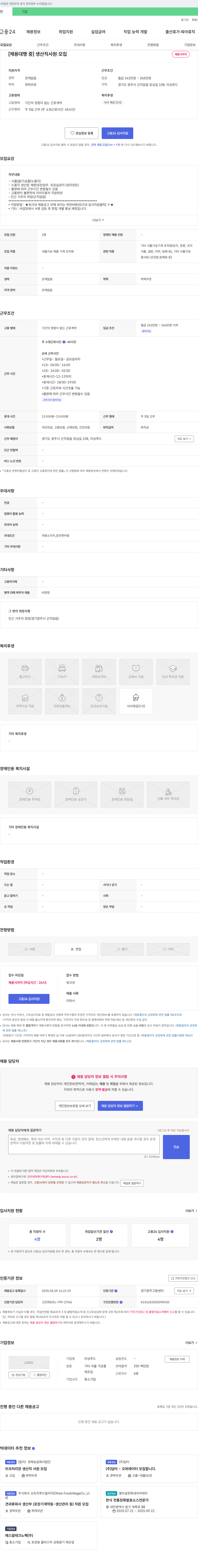
Task: Open the 채용정보 menu
Action: 33,32
